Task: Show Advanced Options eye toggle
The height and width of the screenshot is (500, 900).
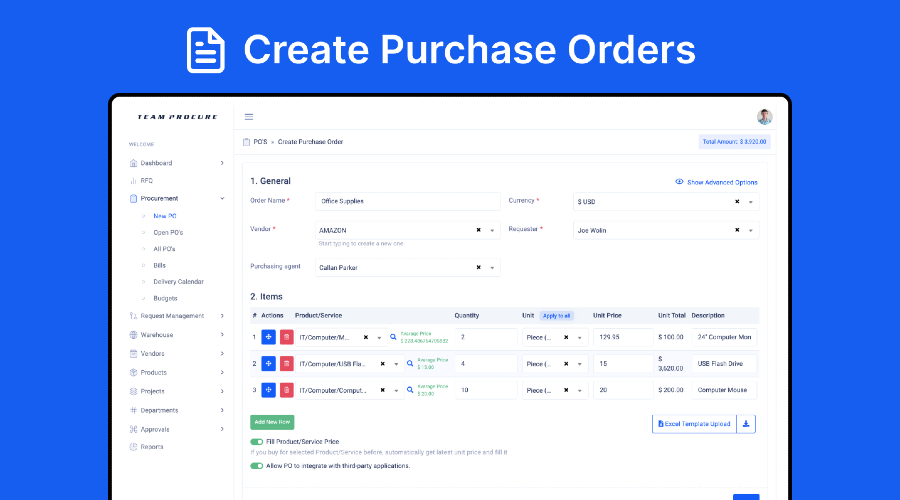Action: click(679, 182)
